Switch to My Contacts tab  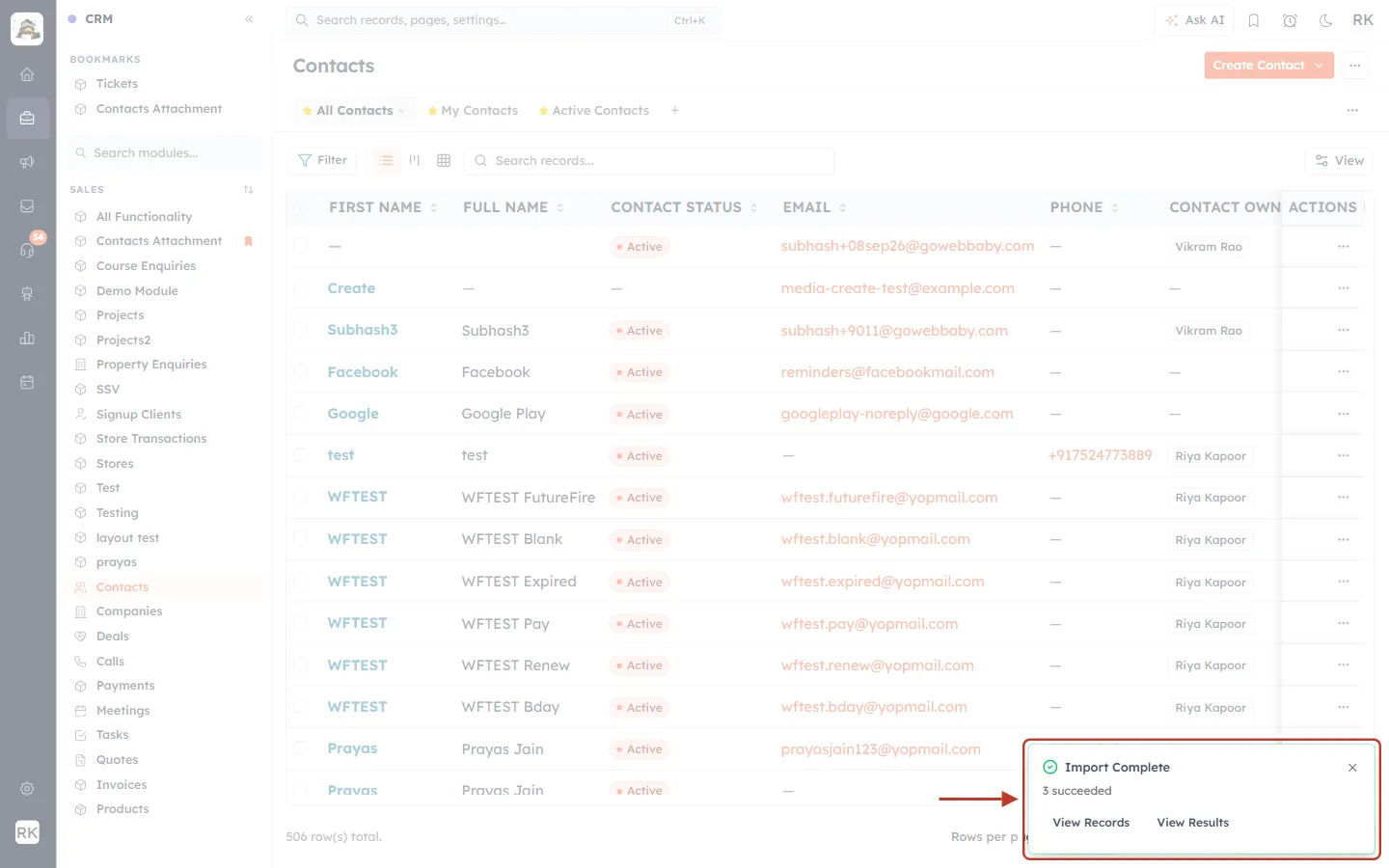pos(473,111)
